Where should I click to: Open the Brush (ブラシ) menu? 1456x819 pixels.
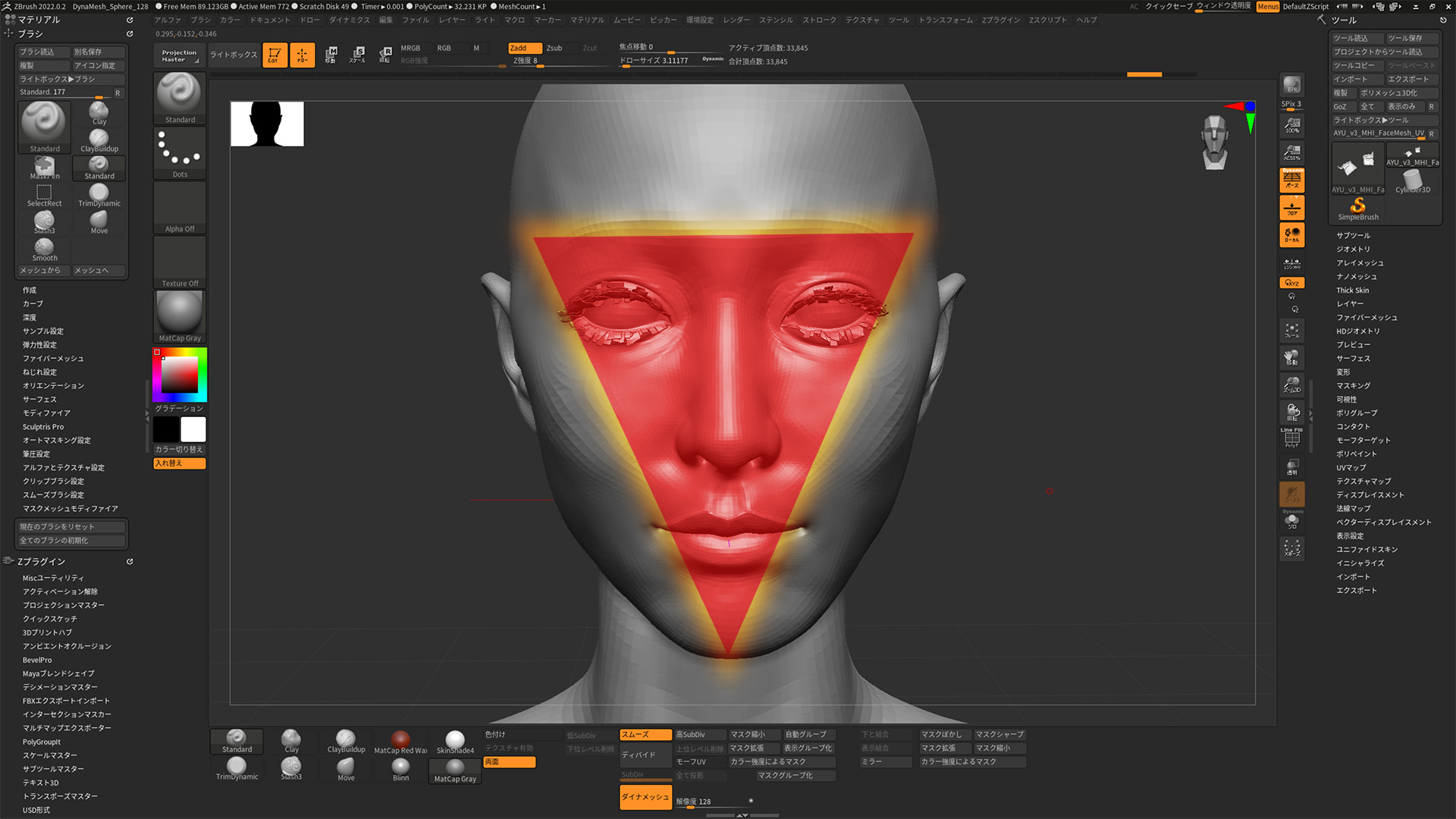(x=200, y=20)
